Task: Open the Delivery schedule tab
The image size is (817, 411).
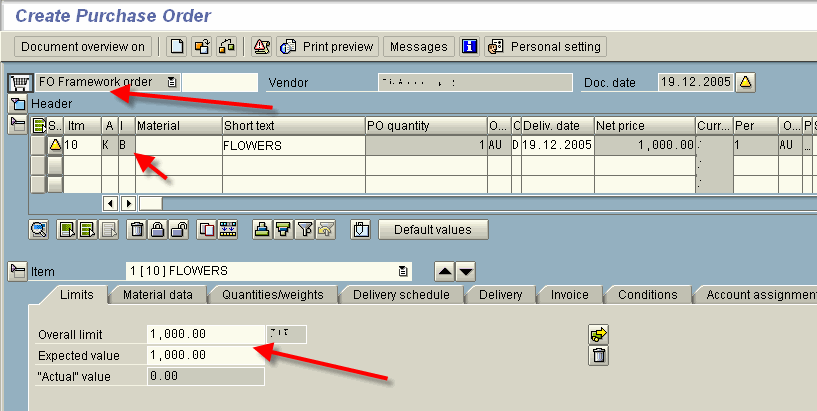Action: [401, 295]
